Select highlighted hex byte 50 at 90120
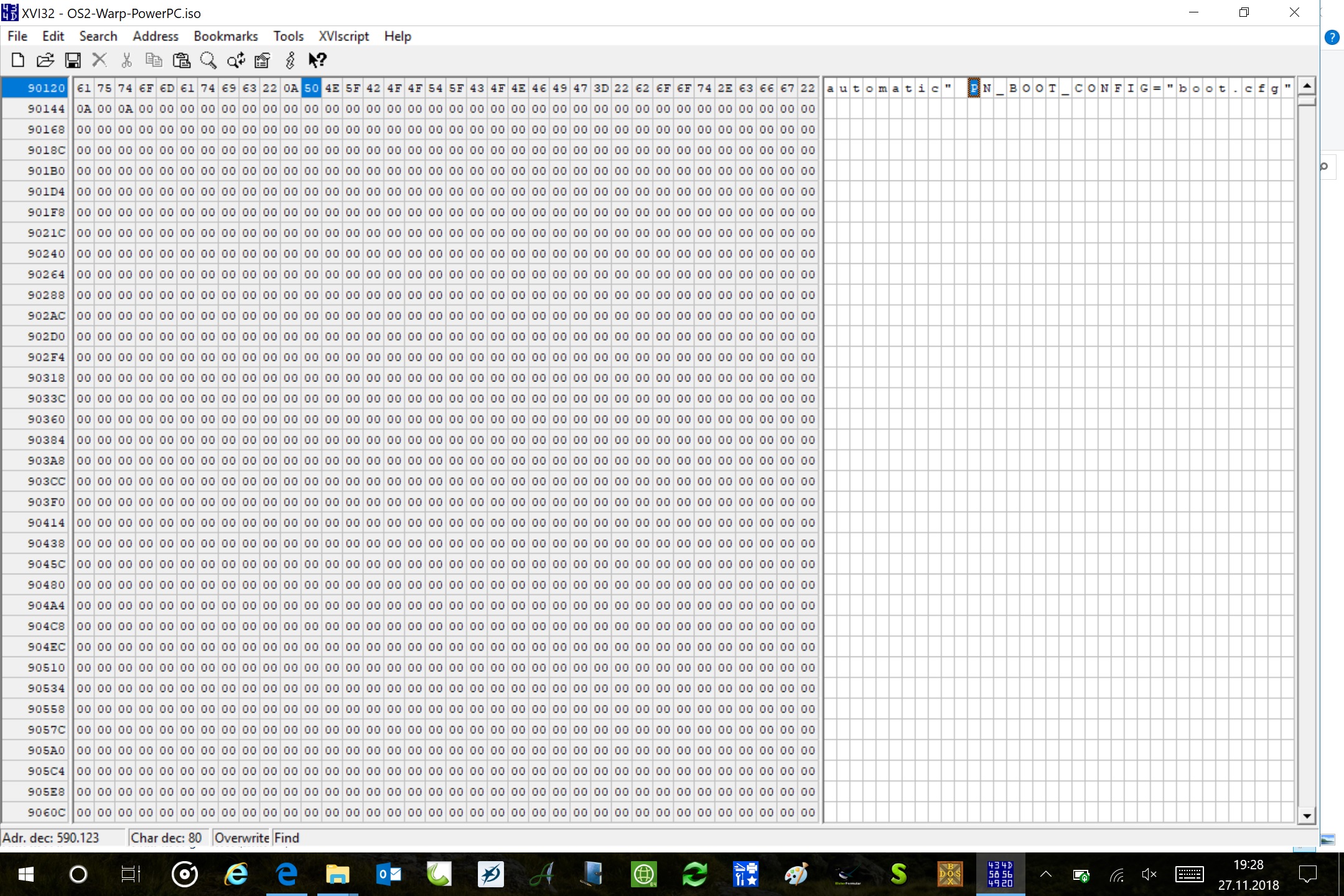Viewport: 1344px width, 896px height. (311, 88)
